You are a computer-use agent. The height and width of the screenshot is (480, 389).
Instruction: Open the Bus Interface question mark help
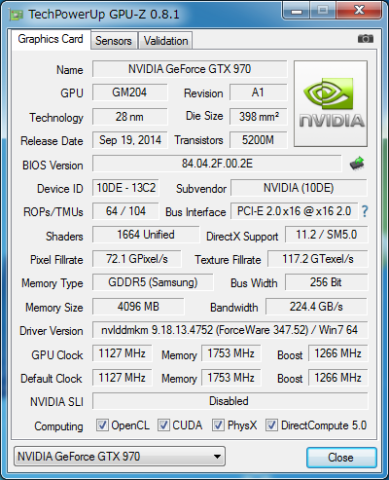point(365,211)
